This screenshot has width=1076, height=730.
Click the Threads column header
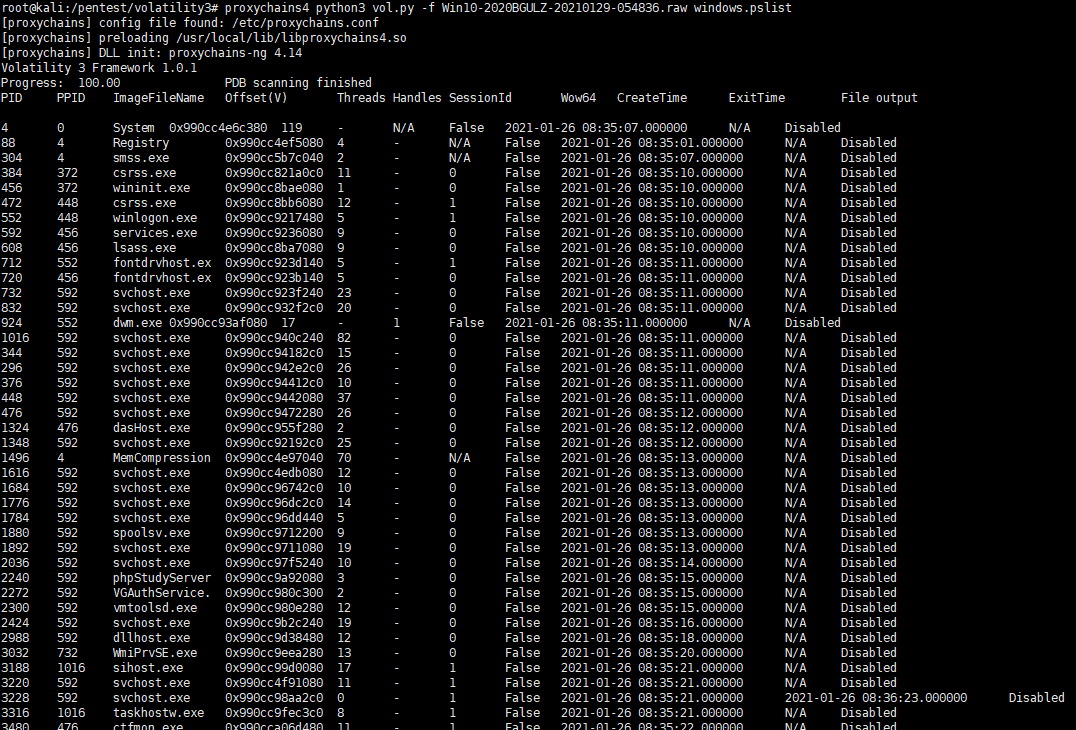click(361, 98)
